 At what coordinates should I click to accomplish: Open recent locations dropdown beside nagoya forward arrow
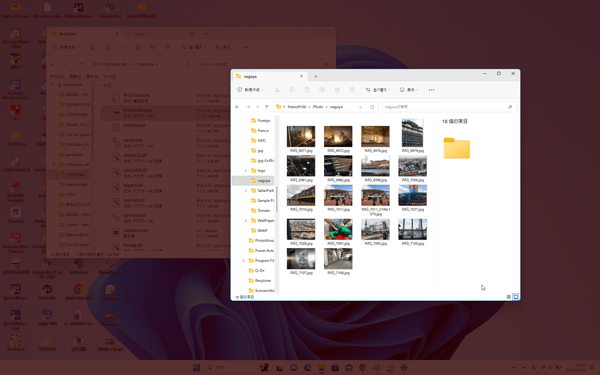pyautogui.click(x=257, y=107)
